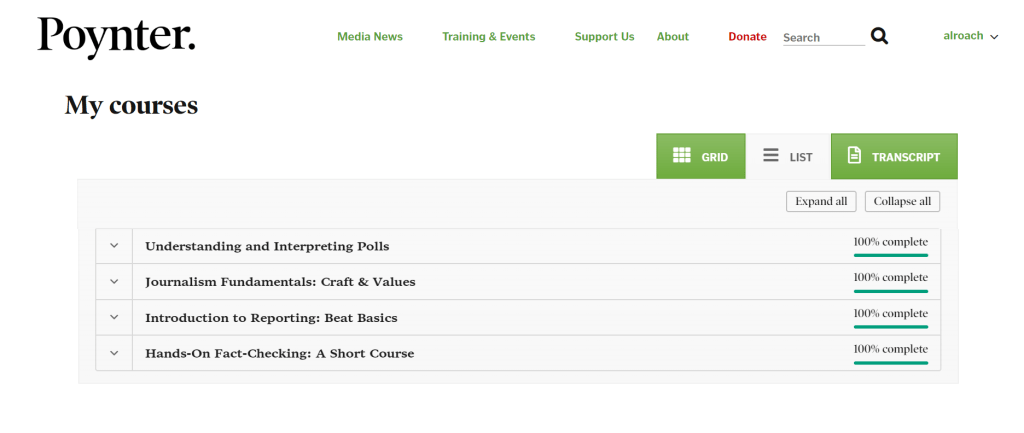
Task: Click progress bar for Understanding and Interpreting Polls
Action: pyautogui.click(x=890, y=255)
